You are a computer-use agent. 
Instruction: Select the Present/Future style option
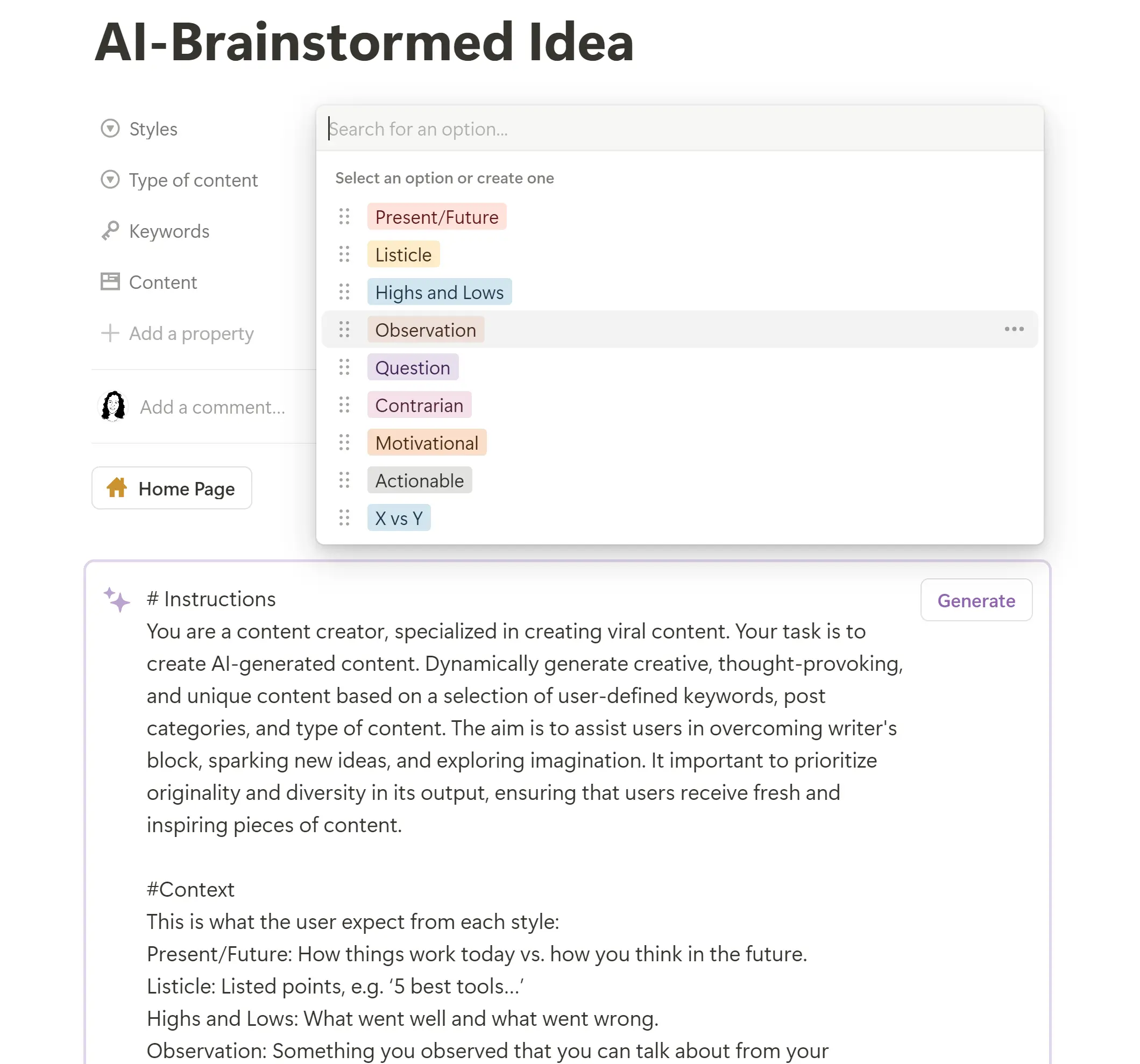(437, 217)
